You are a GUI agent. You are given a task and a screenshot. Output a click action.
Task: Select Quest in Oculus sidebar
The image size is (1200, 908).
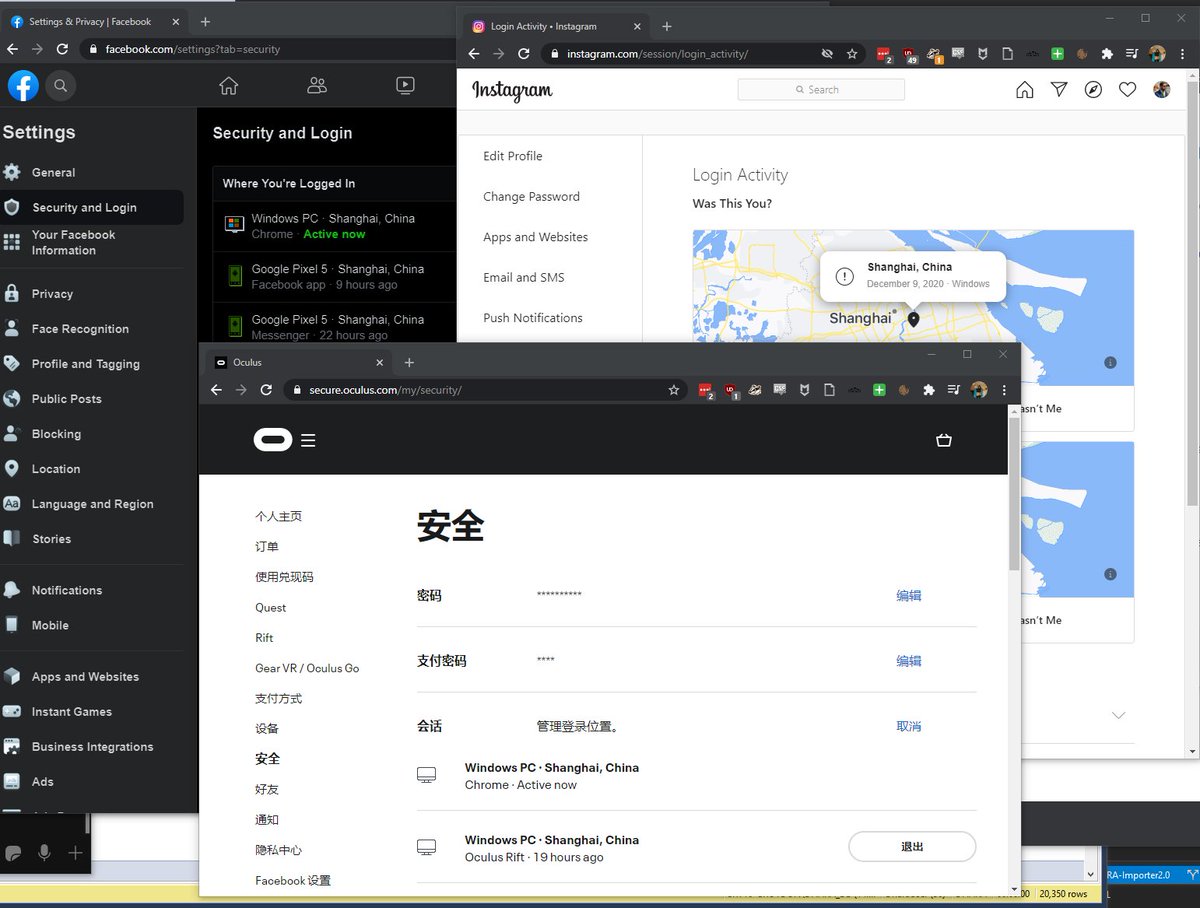[x=270, y=608]
